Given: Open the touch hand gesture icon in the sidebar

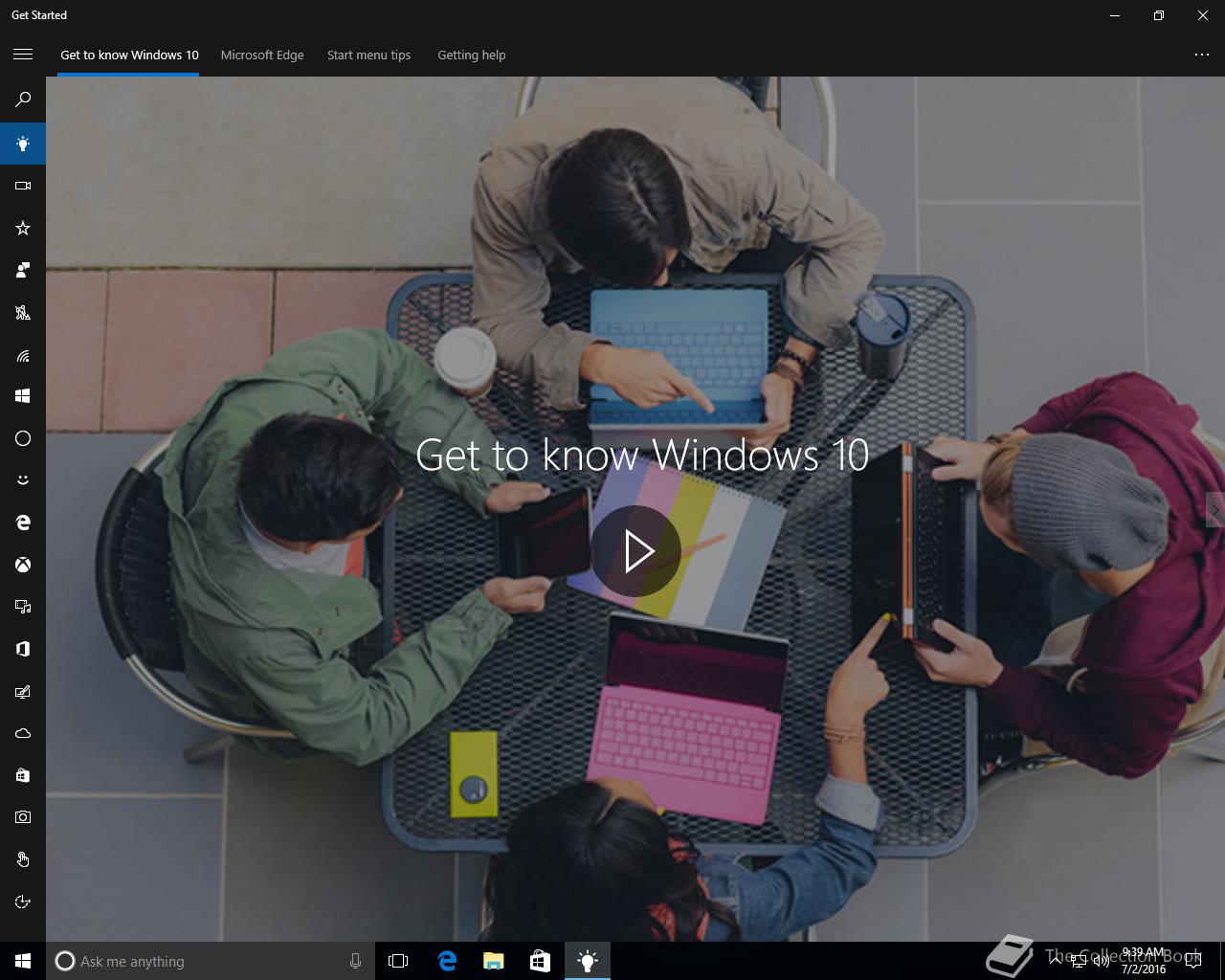Looking at the screenshot, I should coord(23,859).
